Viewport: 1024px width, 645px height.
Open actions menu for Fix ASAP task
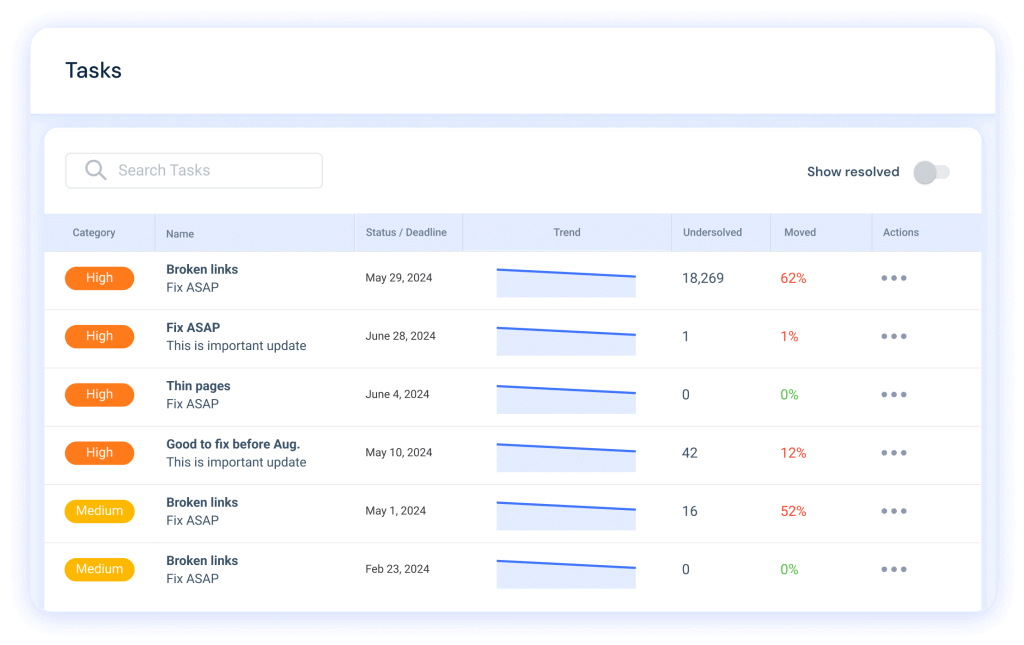pyautogui.click(x=893, y=336)
